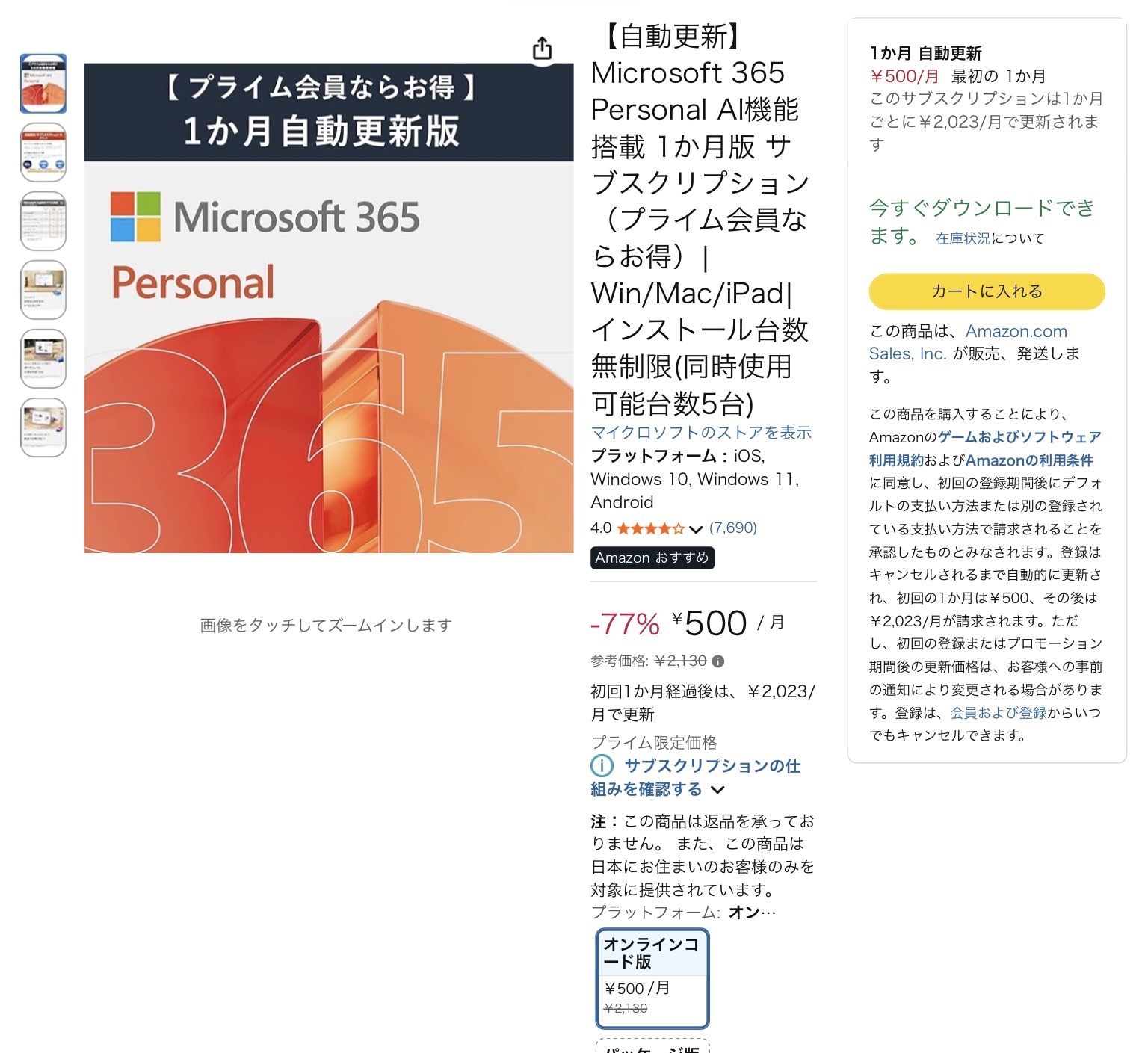The width and height of the screenshot is (1148, 1053).
Task: Choose the オンラインコード版 platform option
Action: [x=652, y=978]
